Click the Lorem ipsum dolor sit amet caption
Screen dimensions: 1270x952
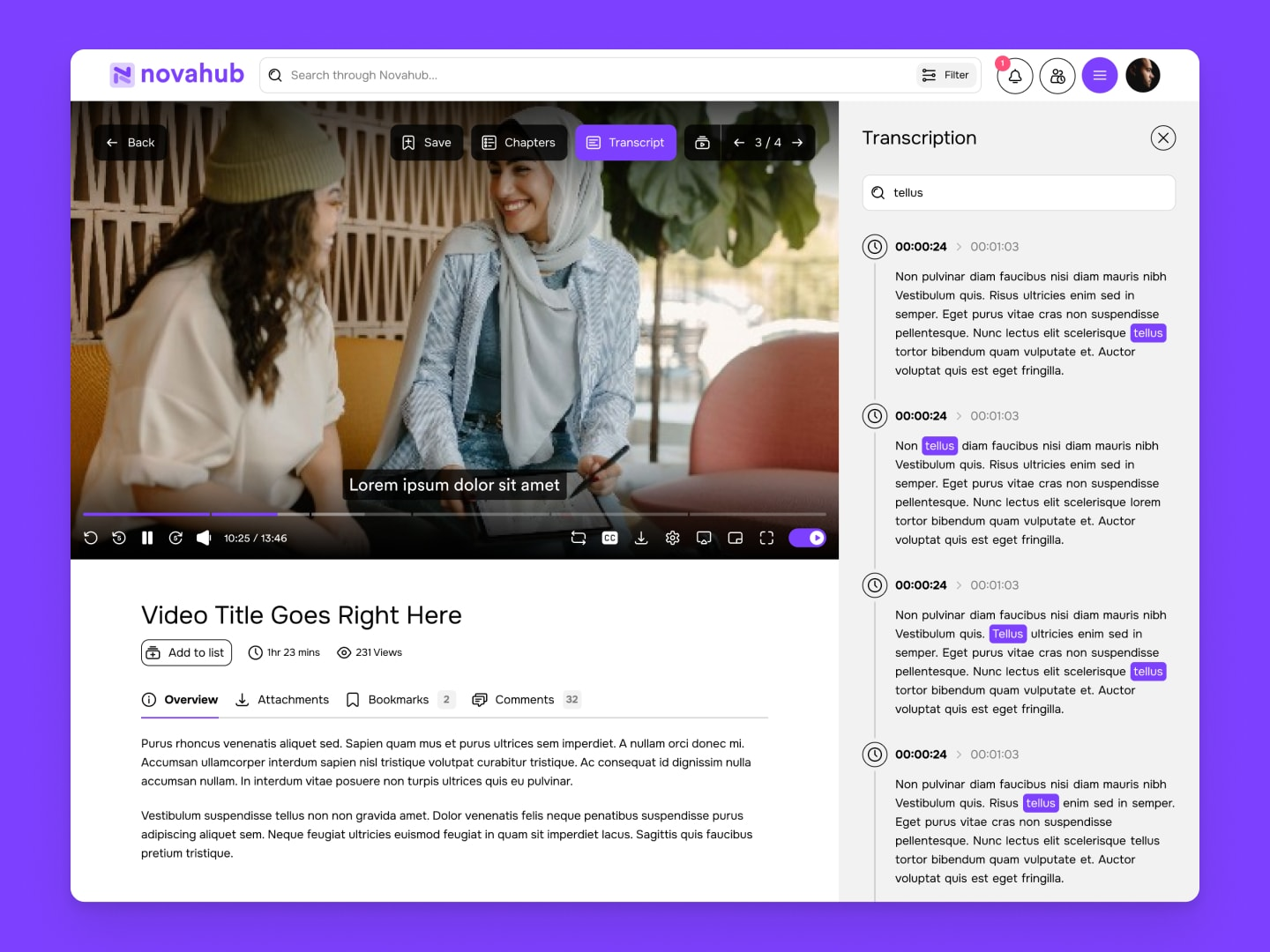click(454, 485)
